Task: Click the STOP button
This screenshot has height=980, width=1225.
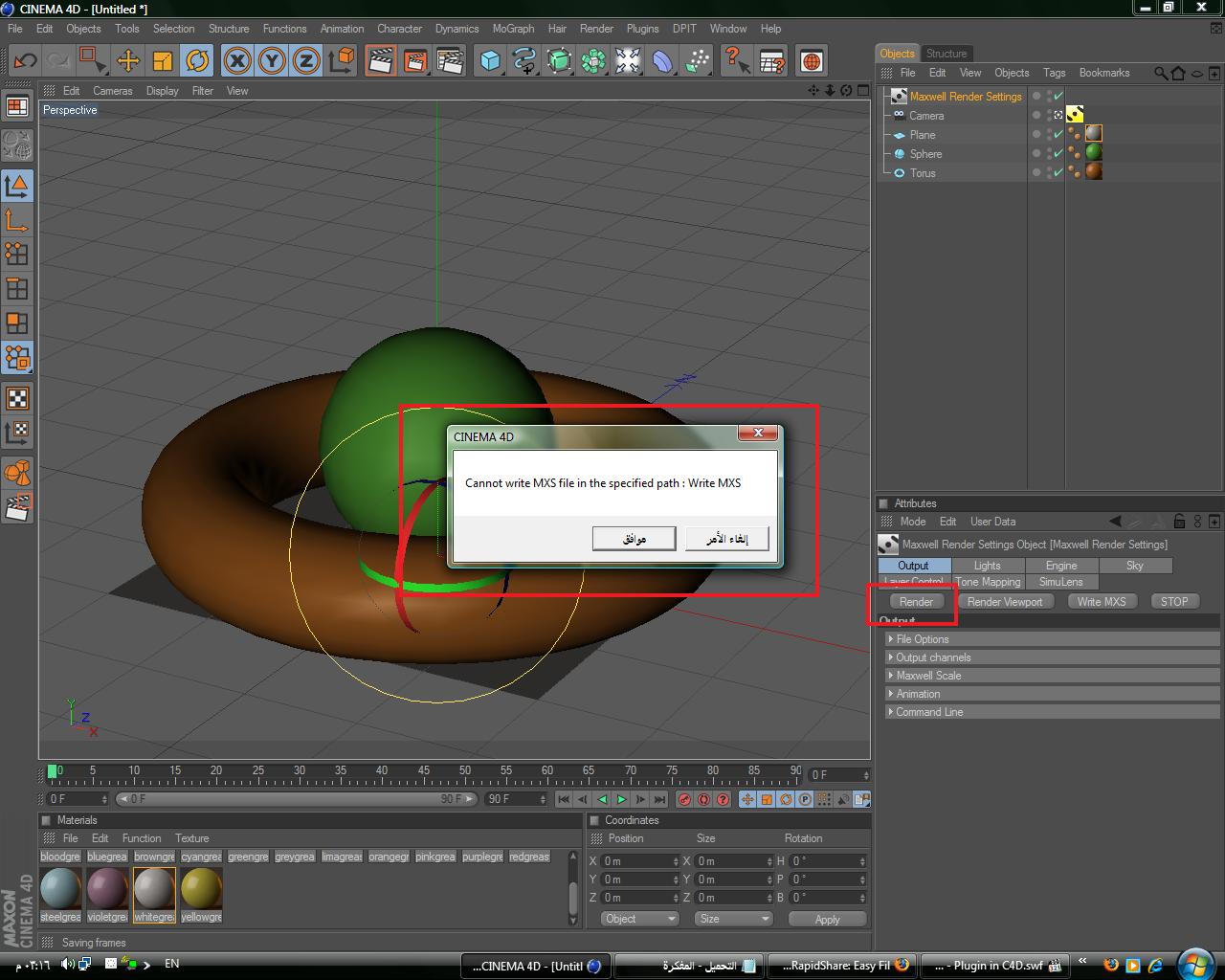Action: click(1174, 602)
